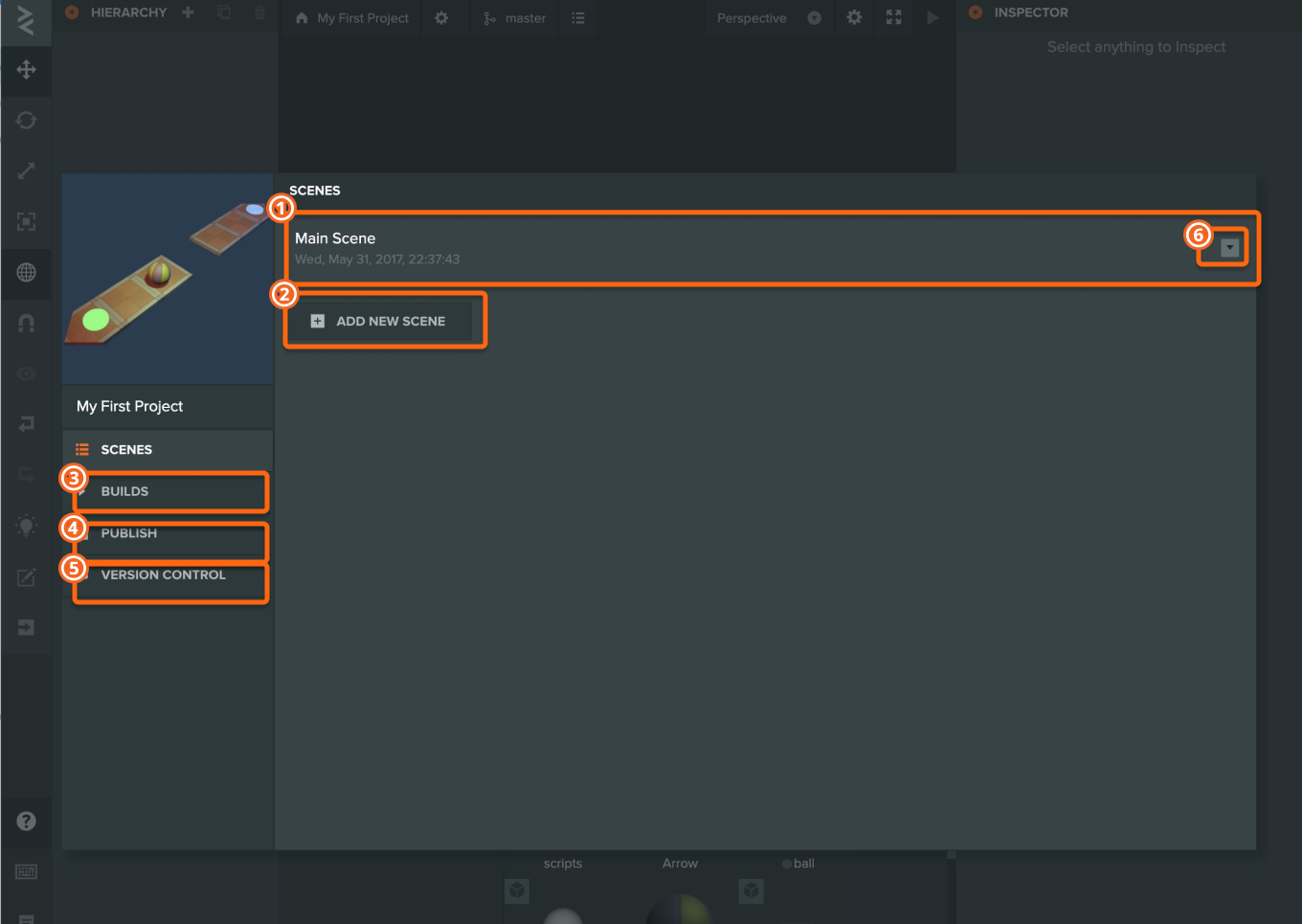Select the Arrow asset

tap(680, 863)
